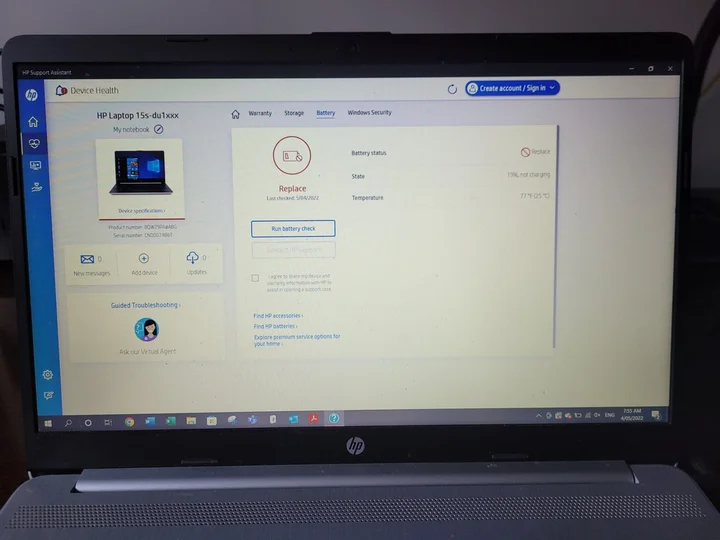Screen dimensions: 720x540
Task: Click the refresh icon near sign in
Action: (x=452, y=89)
